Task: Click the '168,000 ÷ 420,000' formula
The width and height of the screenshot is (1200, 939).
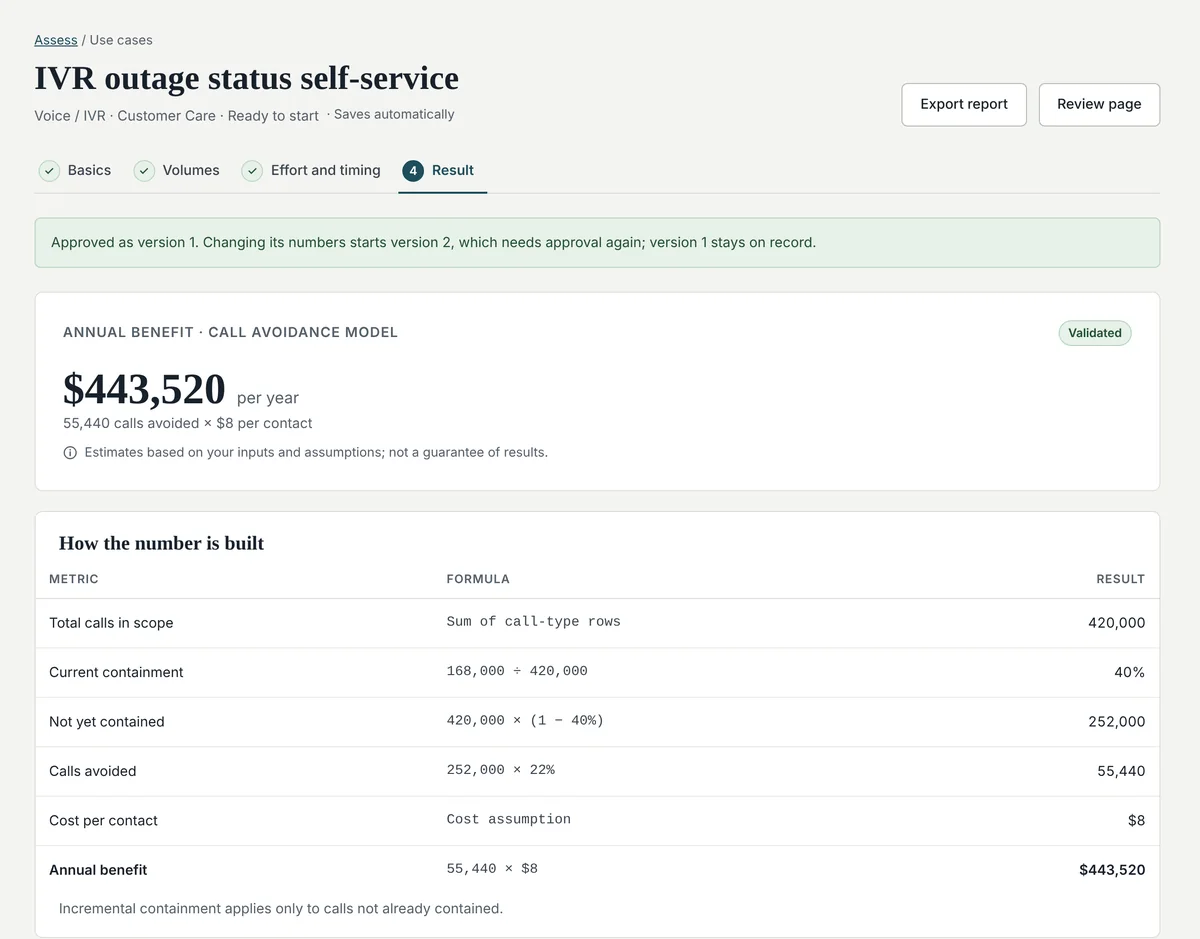Action: (517, 671)
